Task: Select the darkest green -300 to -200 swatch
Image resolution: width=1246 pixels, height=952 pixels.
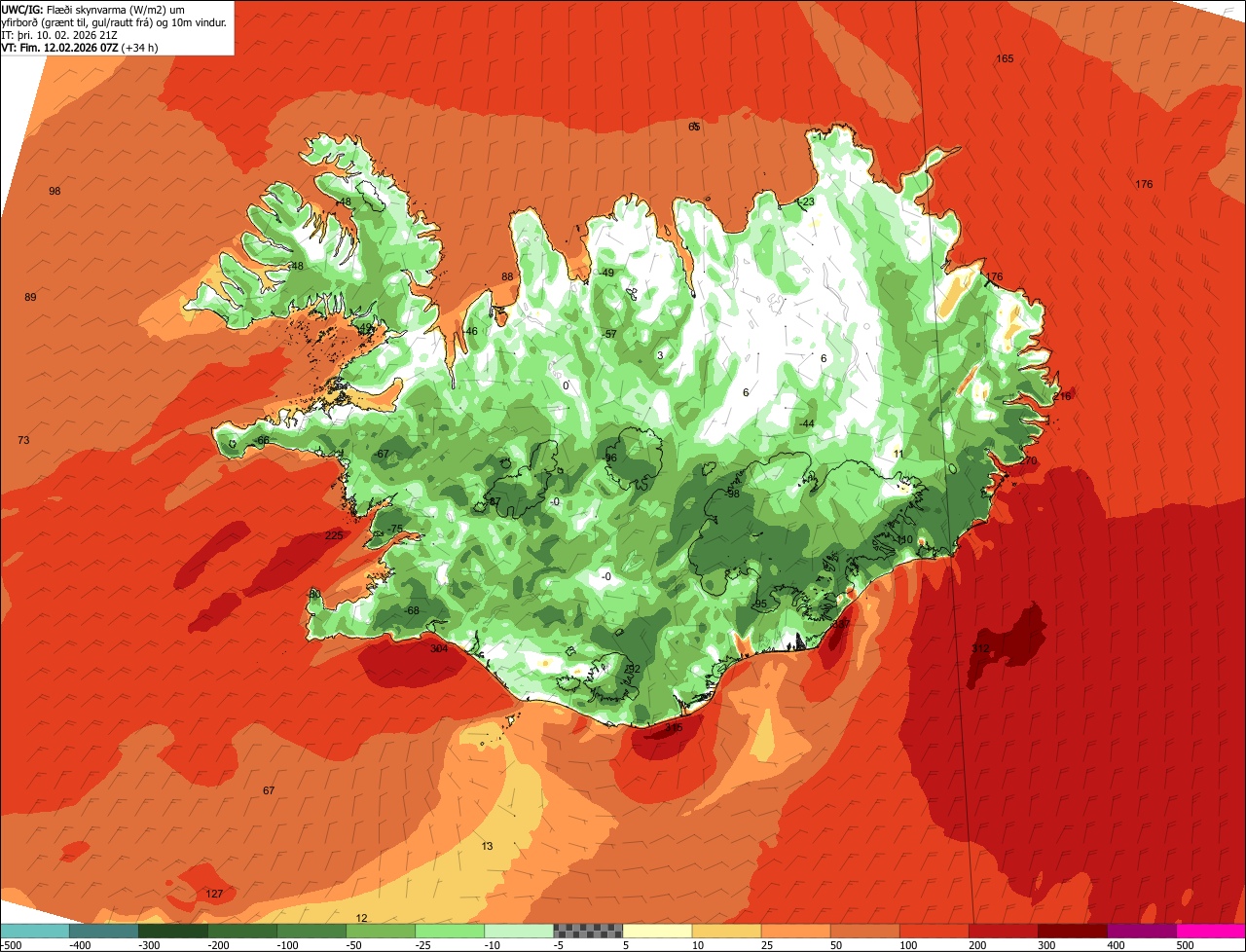Action: coord(172,931)
